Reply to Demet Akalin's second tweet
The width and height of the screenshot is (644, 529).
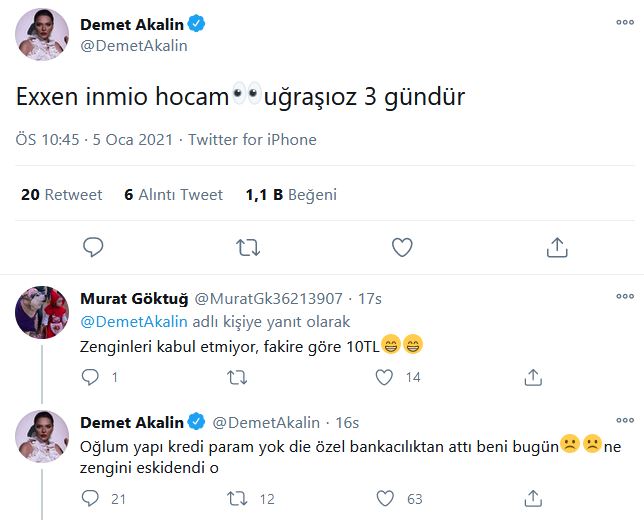pyautogui.click(x=90, y=497)
